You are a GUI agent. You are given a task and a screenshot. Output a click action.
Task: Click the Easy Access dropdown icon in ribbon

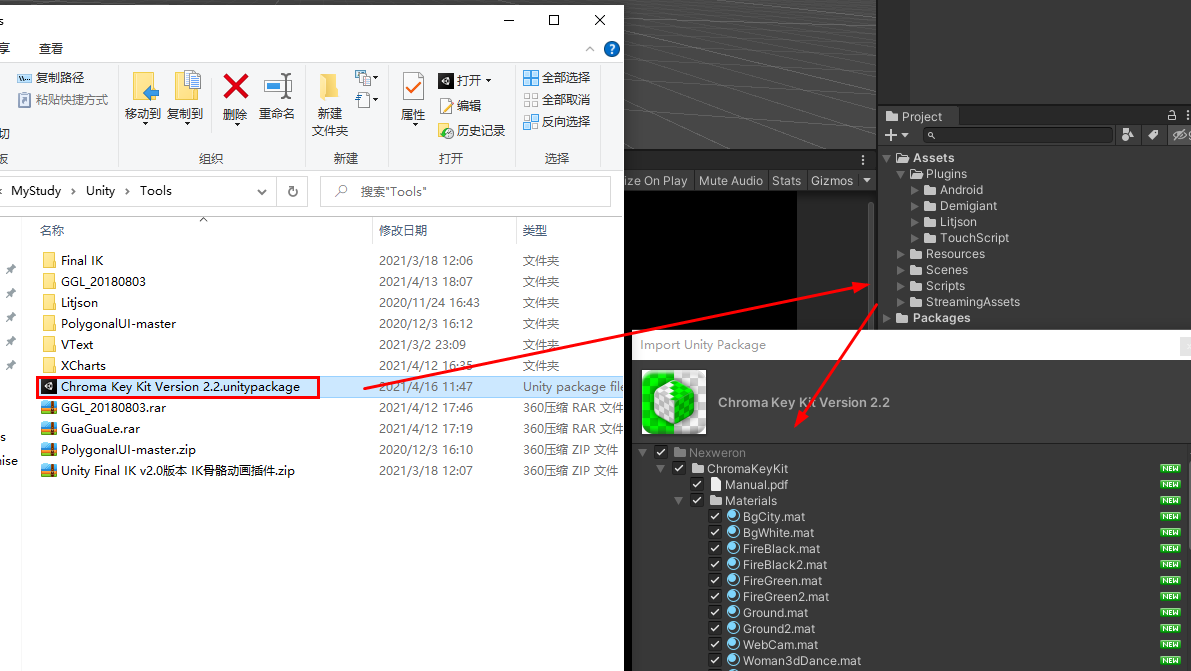coord(367,100)
